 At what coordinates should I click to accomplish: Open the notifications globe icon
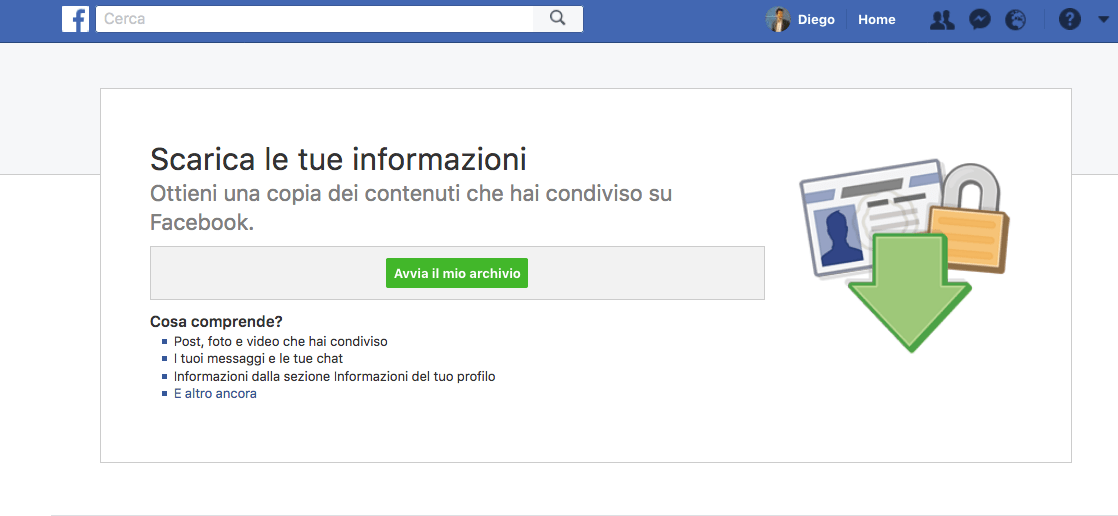(x=1016, y=20)
